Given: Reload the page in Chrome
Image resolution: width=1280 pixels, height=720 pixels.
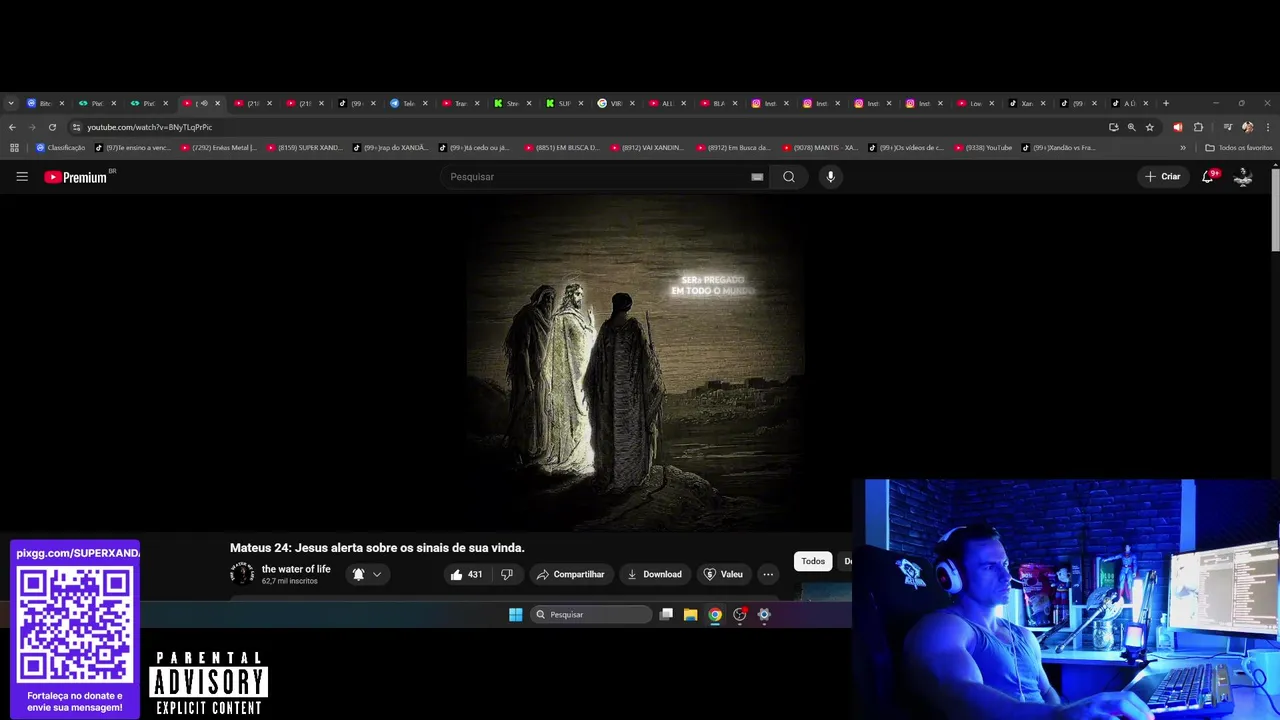Looking at the screenshot, I should 52,127.
